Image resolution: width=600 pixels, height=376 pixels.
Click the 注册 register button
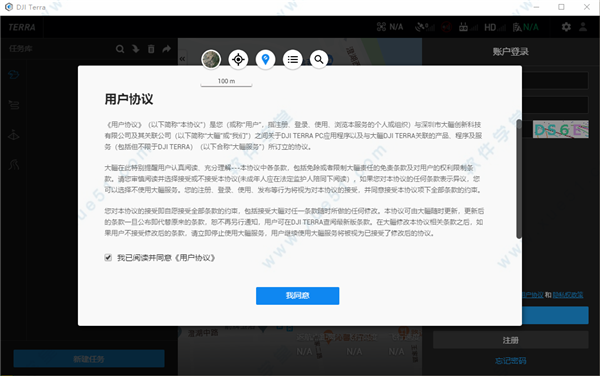[x=510, y=340]
